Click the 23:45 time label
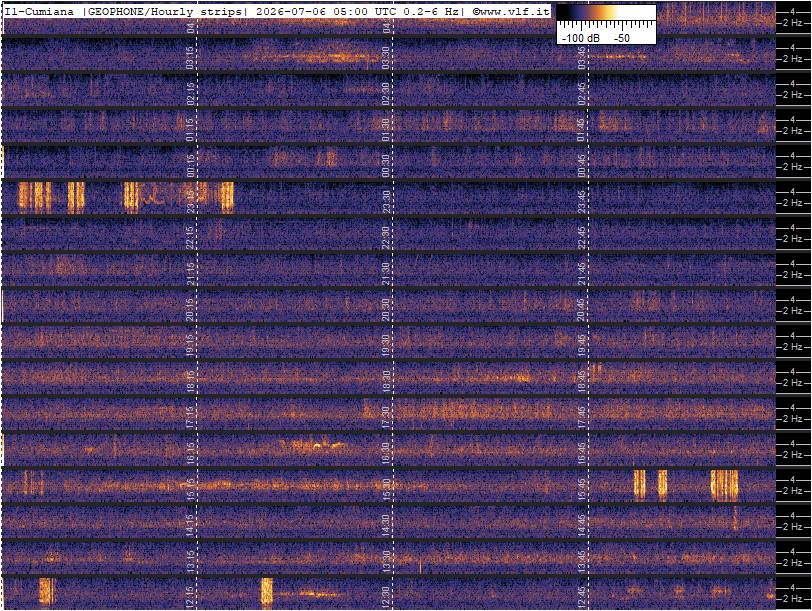The height and width of the screenshot is (611, 812). (582, 201)
